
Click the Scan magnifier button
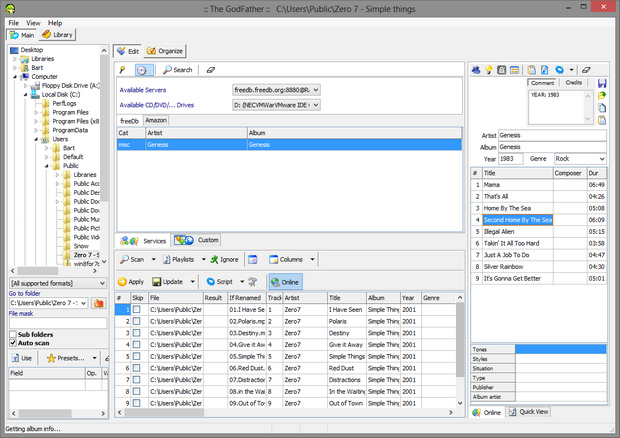click(x=132, y=260)
